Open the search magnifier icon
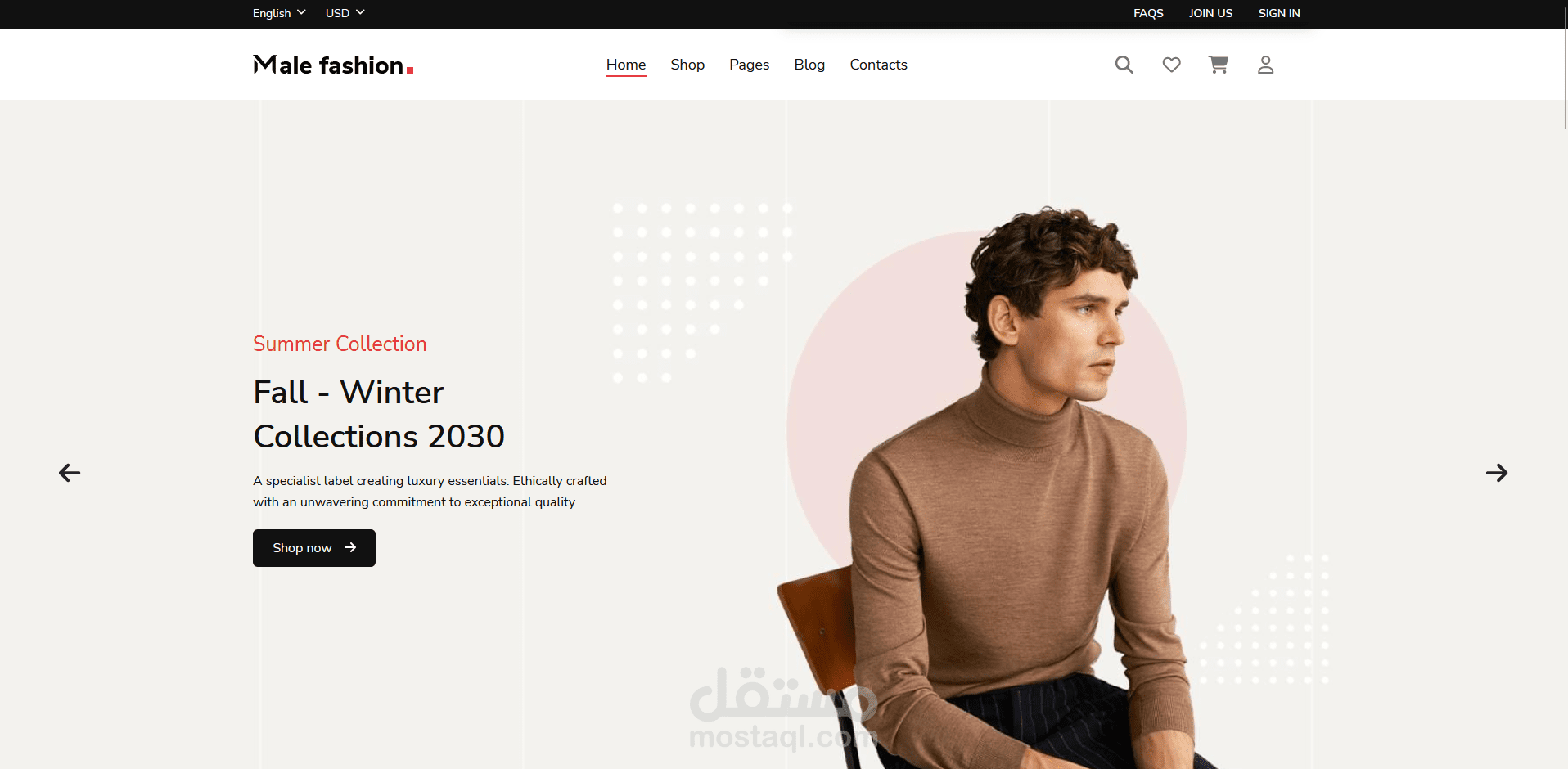 (x=1124, y=65)
